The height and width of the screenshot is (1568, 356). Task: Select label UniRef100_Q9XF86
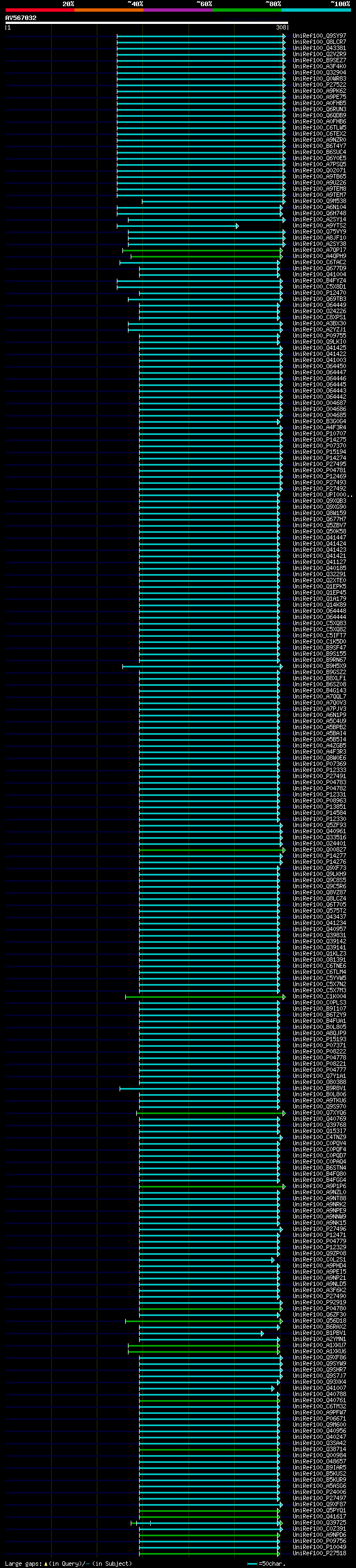pyautogui.click(x=319, y=1357)
